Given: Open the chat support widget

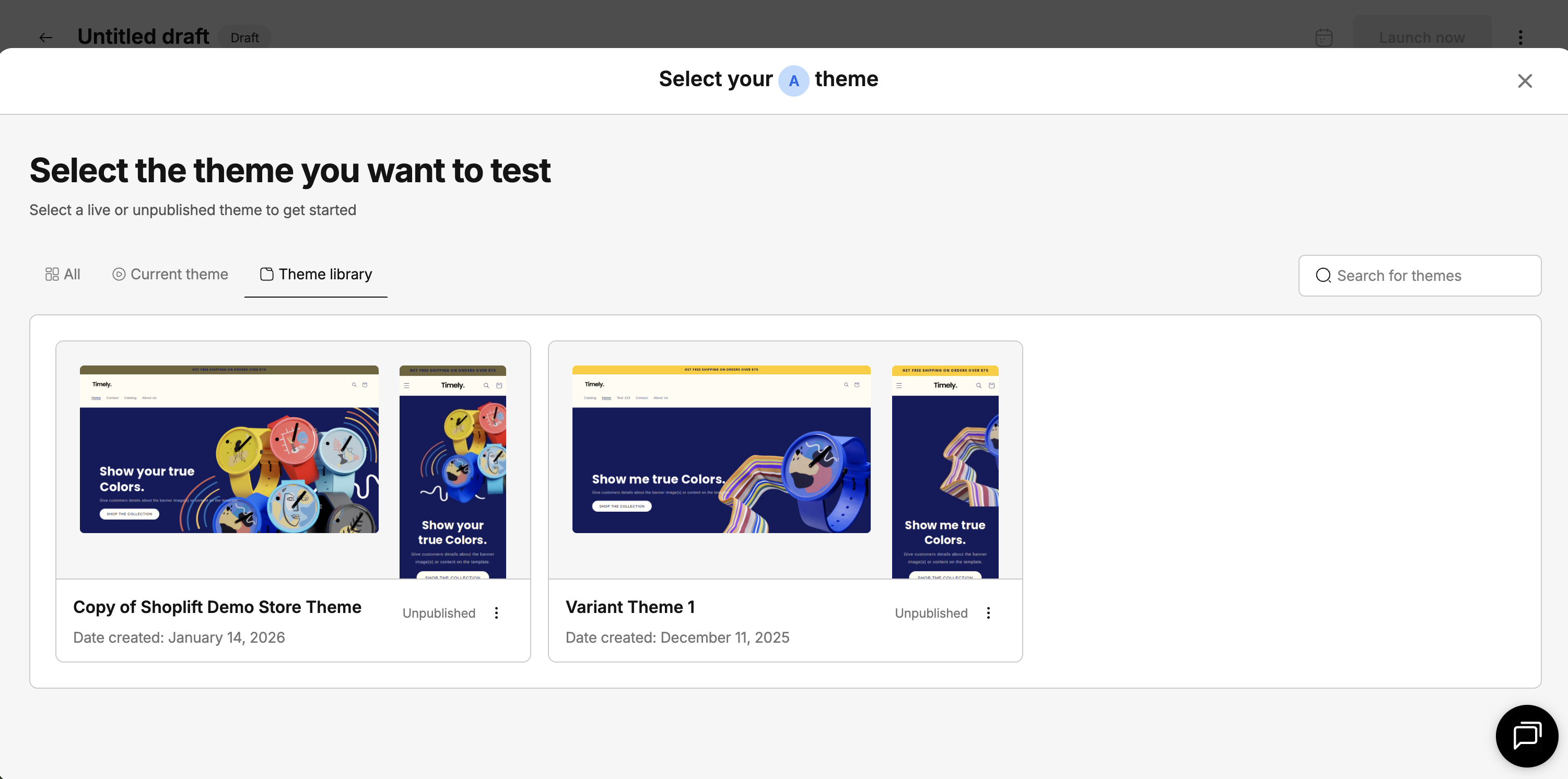Looking at the screenshot, I should click(x=1527, y=735).
